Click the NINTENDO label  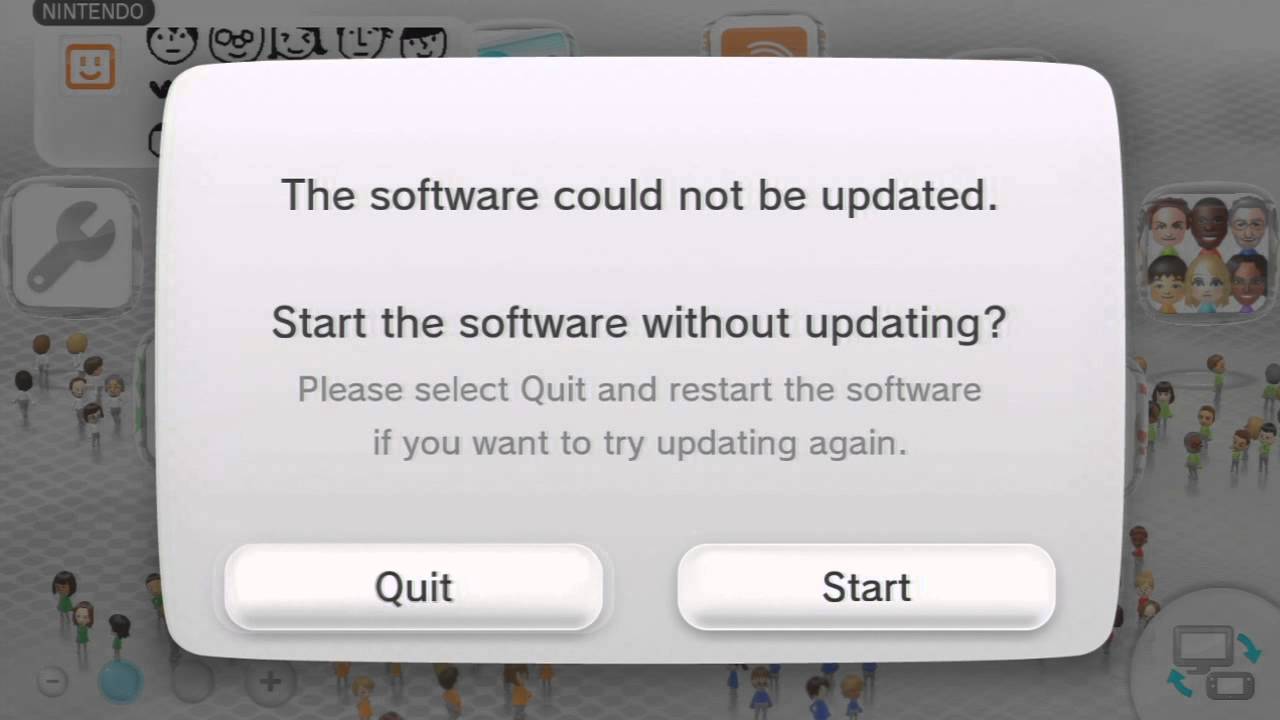[x=93, y=12]
